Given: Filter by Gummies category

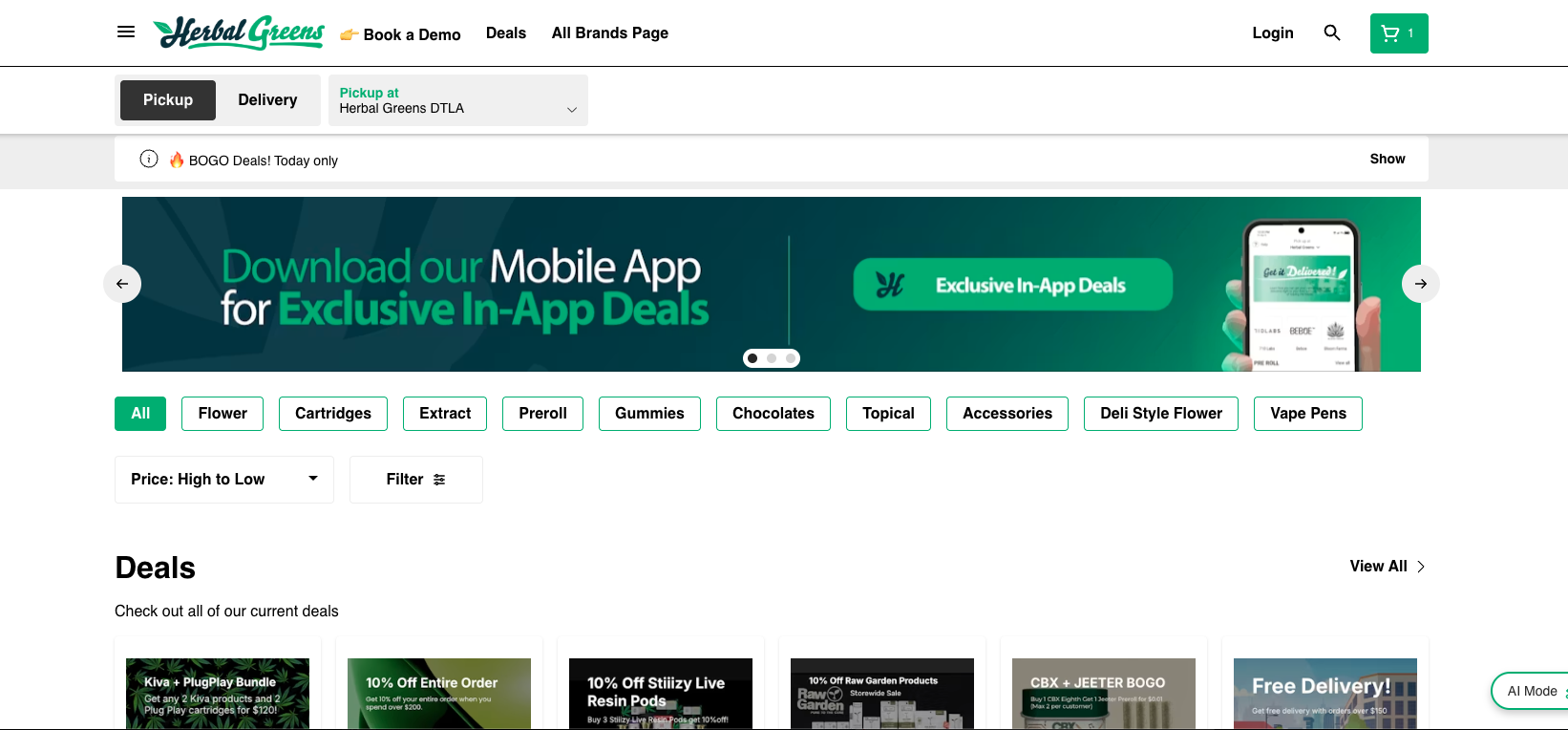Looking at the screenshot, I should pos(649,414).
